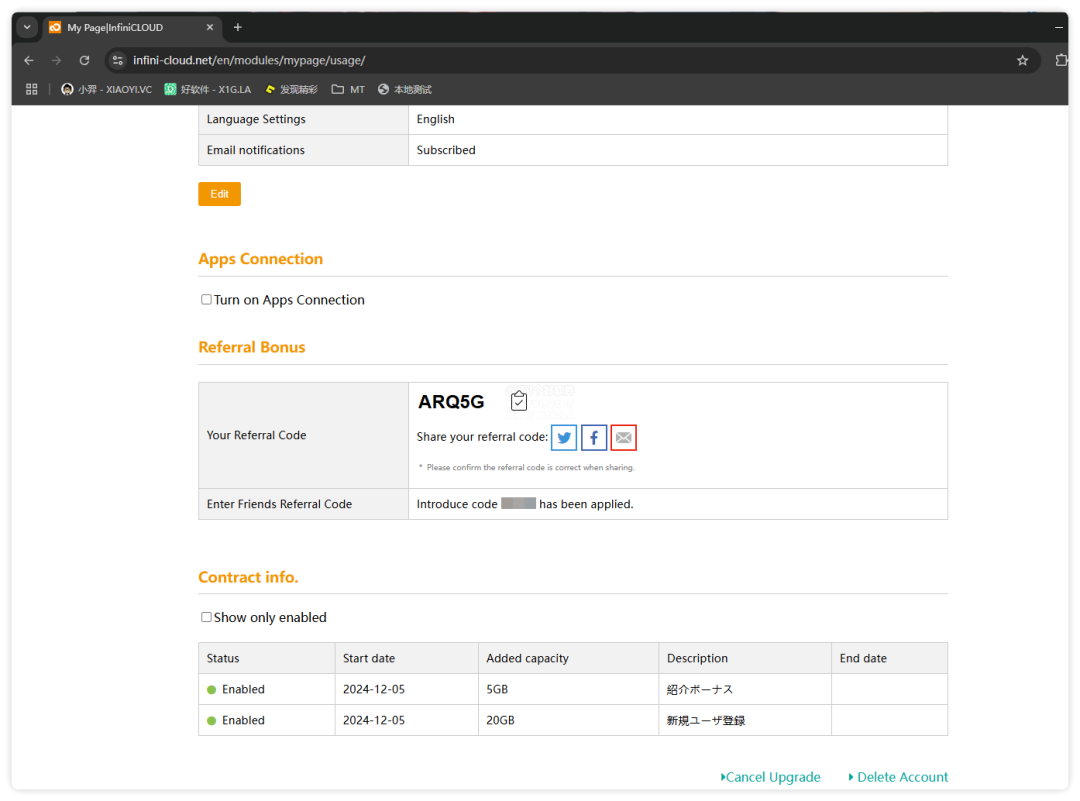The height and width of the screenshot is (801, 1080).
Task: Open the browser apps grid icon
Action: [x=32, y=89]
